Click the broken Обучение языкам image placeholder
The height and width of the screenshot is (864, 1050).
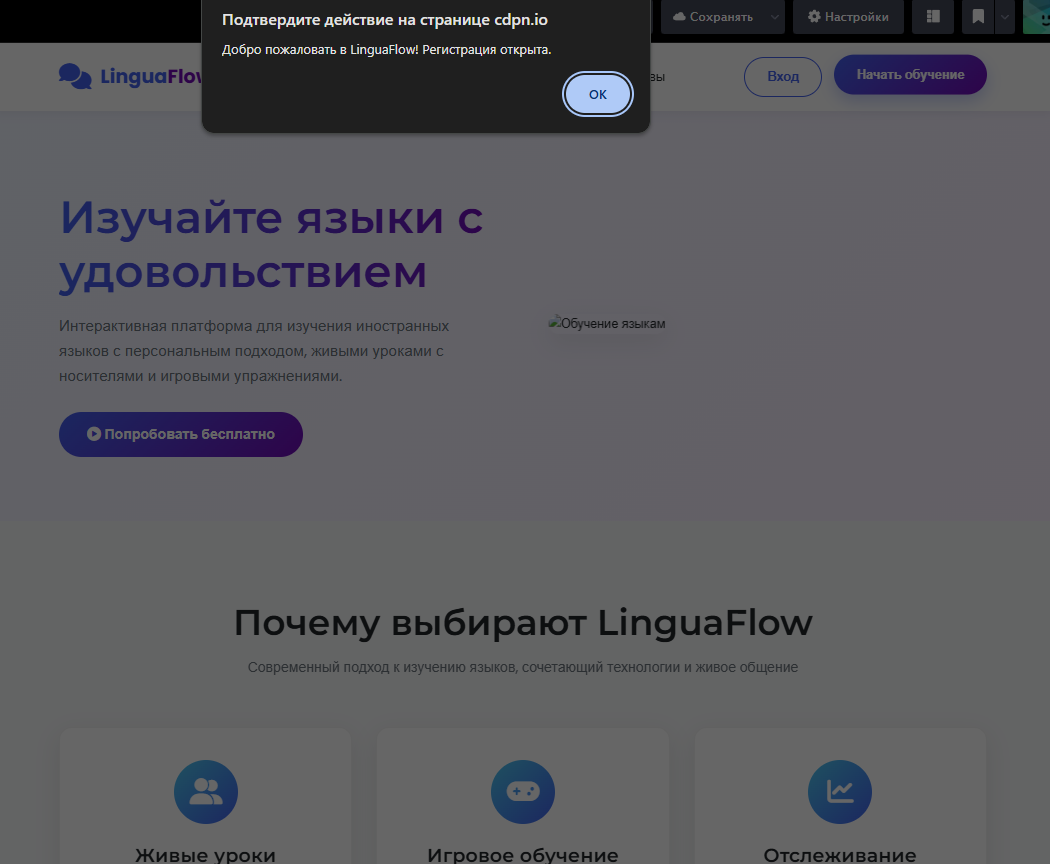pyautogui.click(x=606, y=323)
